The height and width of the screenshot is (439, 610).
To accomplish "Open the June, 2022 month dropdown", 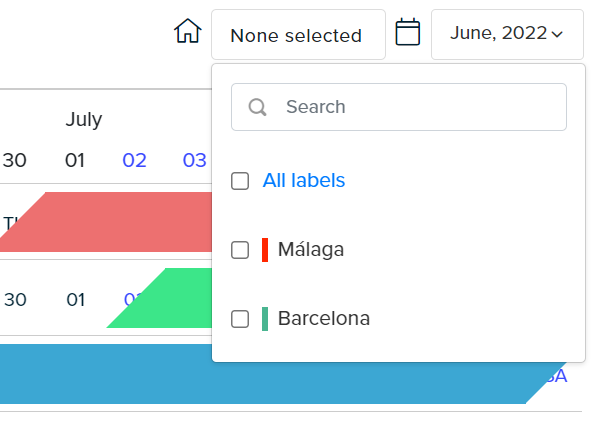I will 507,34.
